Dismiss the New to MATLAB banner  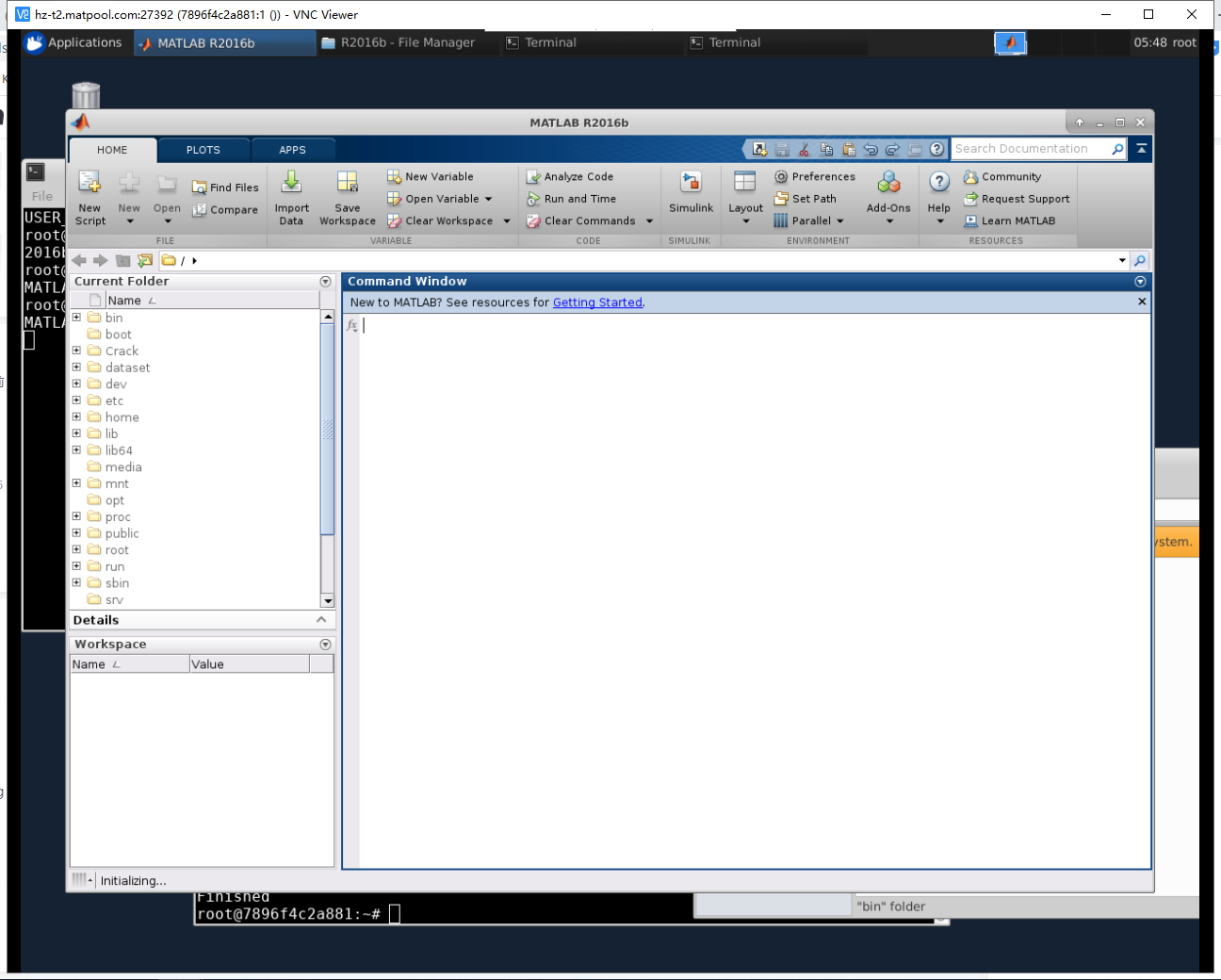point(1142,302)
